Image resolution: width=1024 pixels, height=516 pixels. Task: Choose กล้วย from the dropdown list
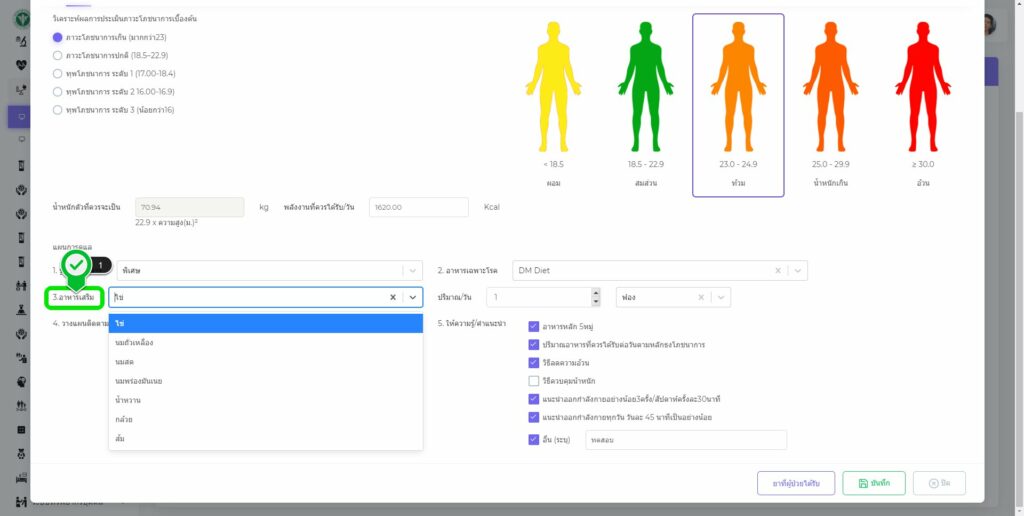coord(124,419)
